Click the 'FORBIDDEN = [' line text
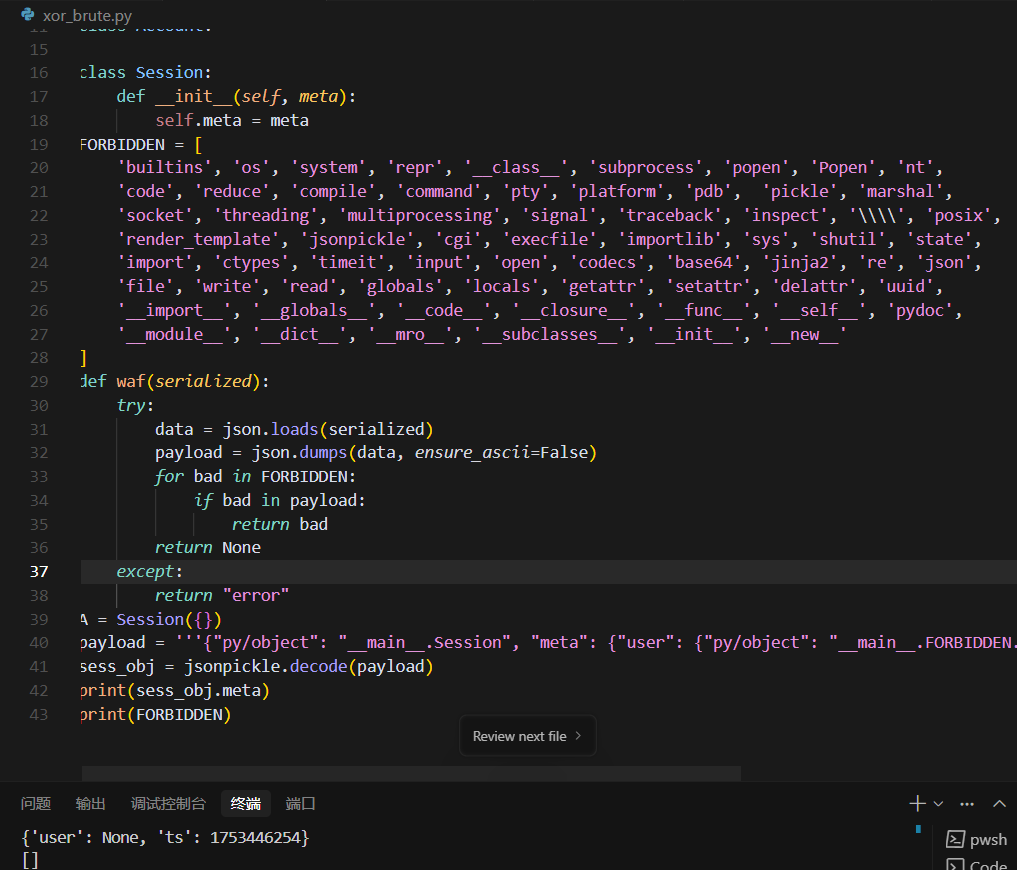This screenshot has height=870, width=1017. 141,144
